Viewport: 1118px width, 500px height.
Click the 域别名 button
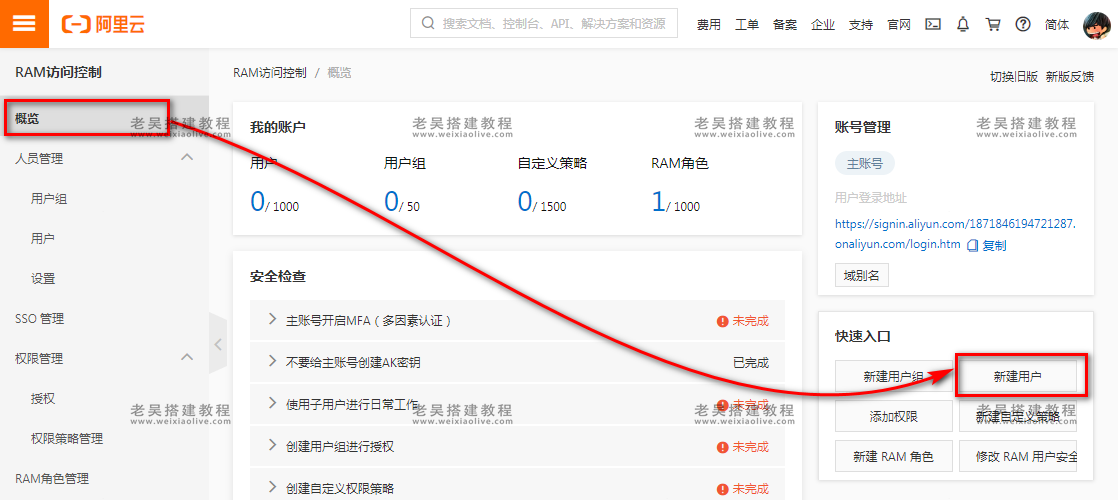click(861, 275)
